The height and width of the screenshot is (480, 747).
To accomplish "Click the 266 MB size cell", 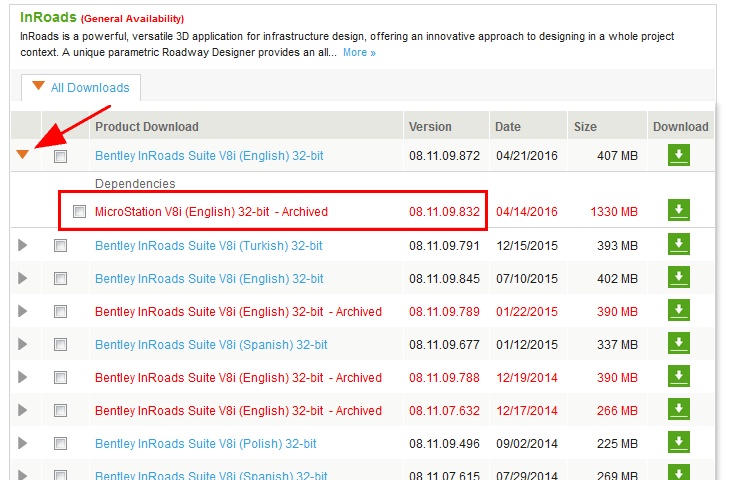I will tap(617, 410).
